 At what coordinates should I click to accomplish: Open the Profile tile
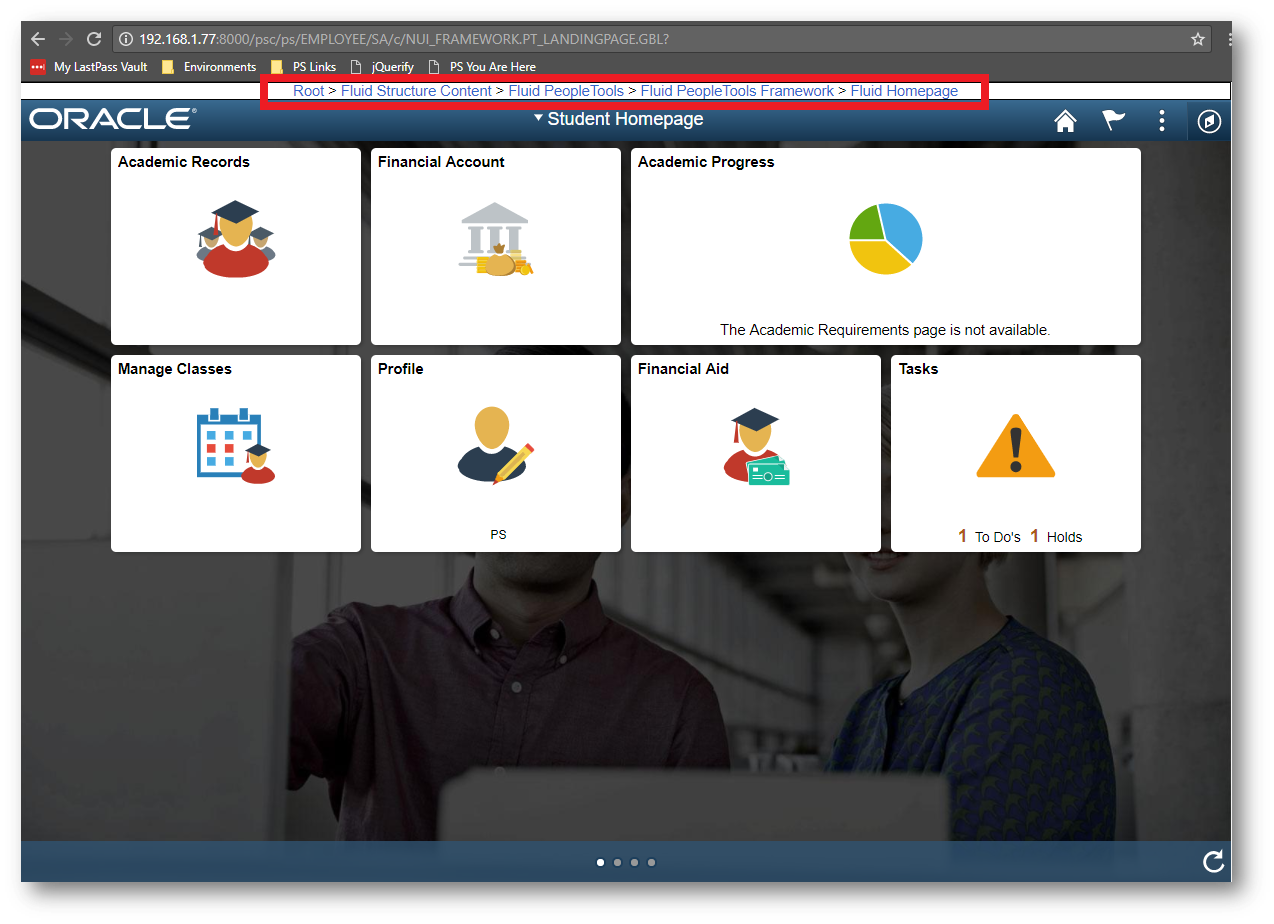point(495,452)
